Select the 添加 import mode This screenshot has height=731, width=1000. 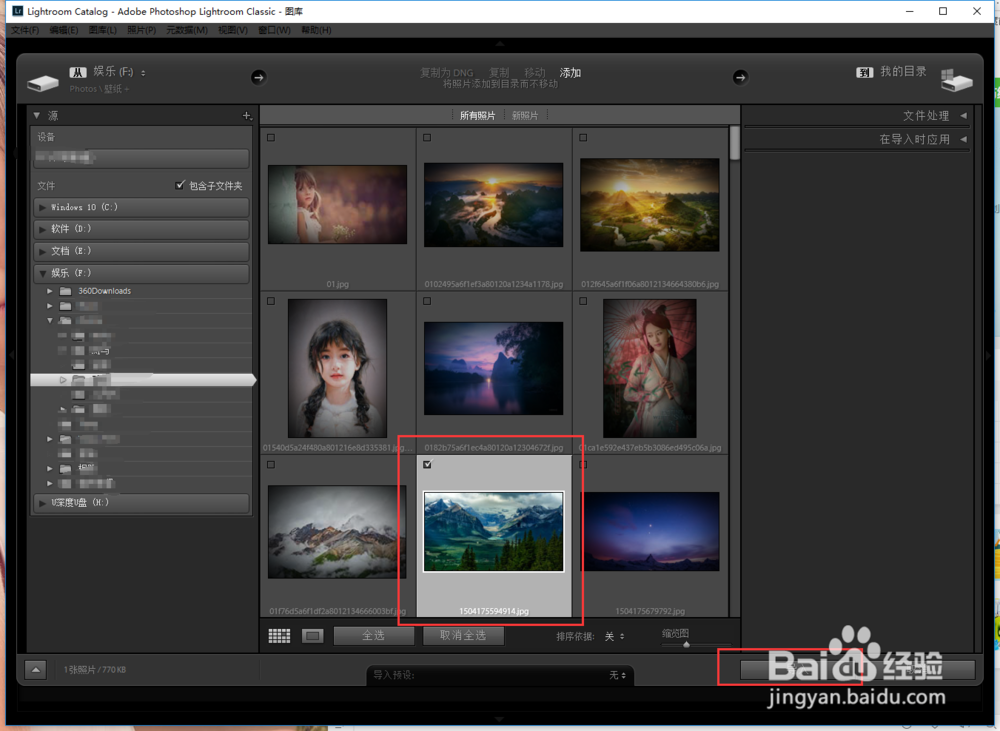pyautogui.click(x=570, y=73)
